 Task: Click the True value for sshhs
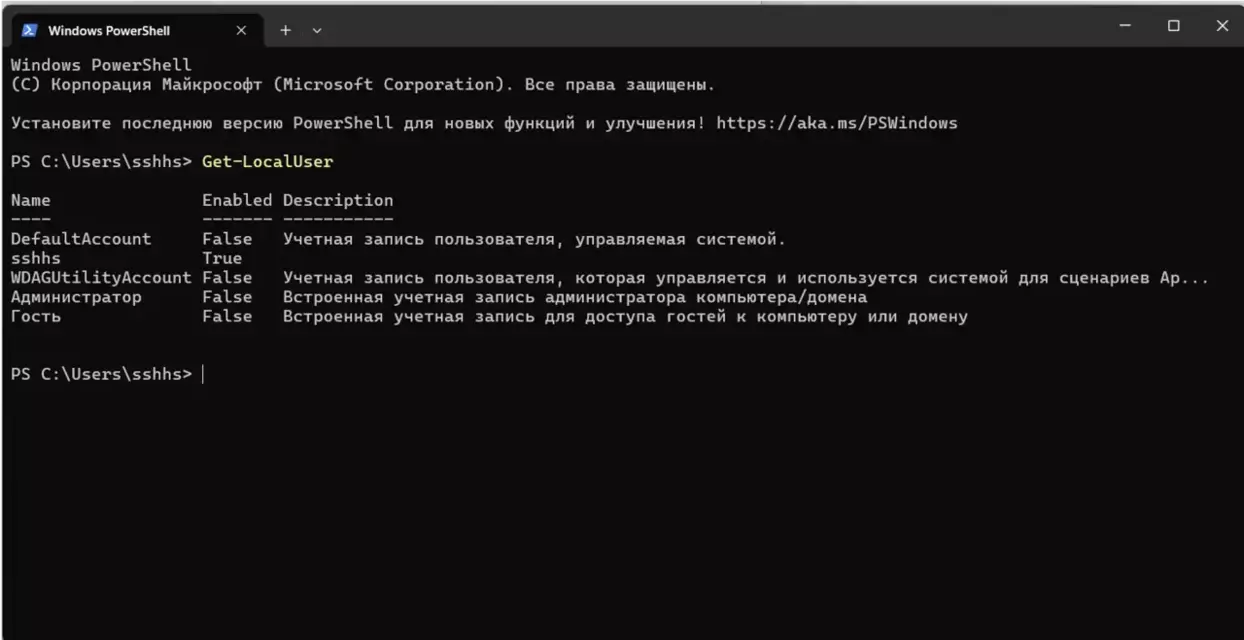222,258
